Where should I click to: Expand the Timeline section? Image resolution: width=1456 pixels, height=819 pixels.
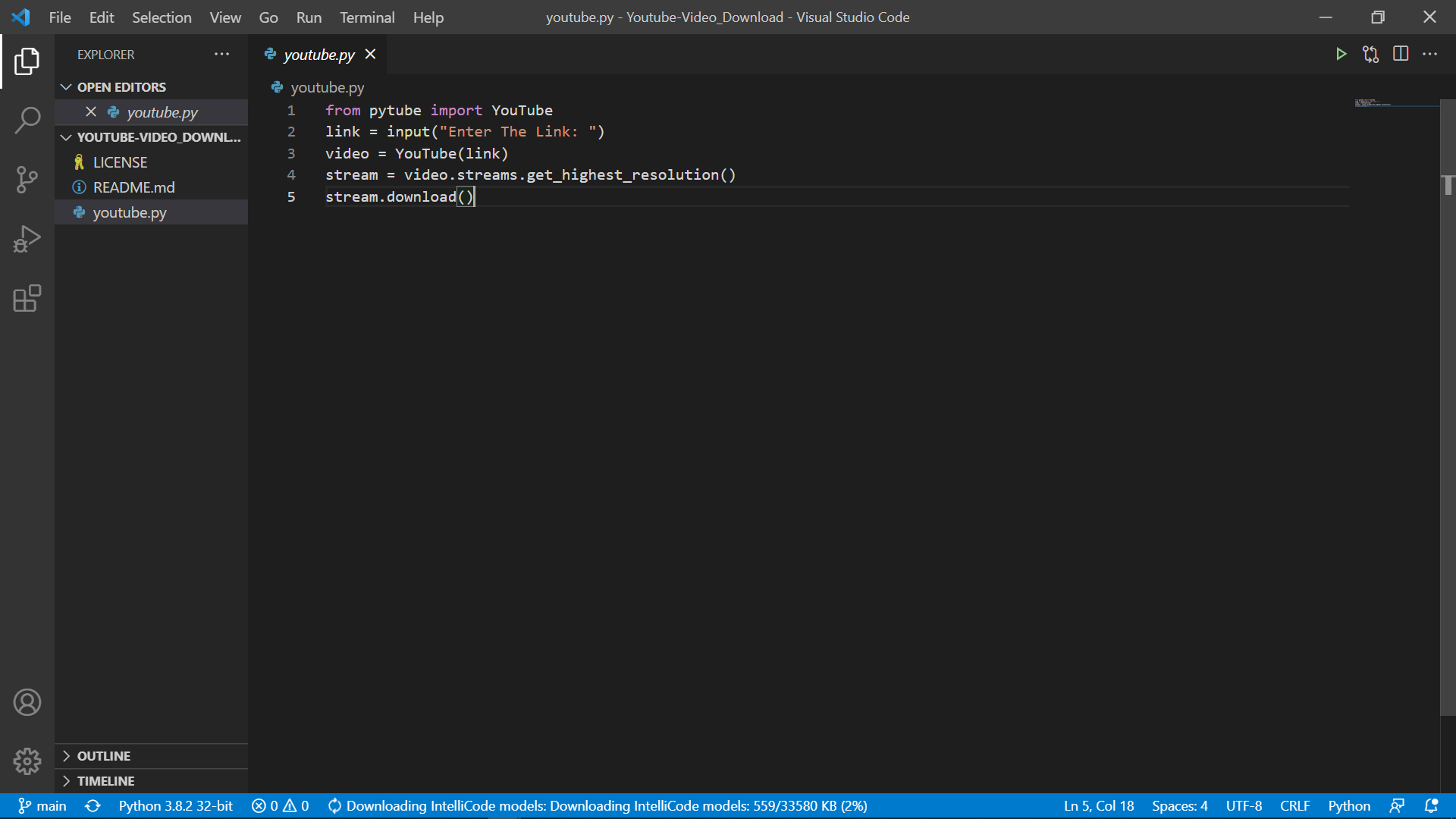(x=152, y=781)
